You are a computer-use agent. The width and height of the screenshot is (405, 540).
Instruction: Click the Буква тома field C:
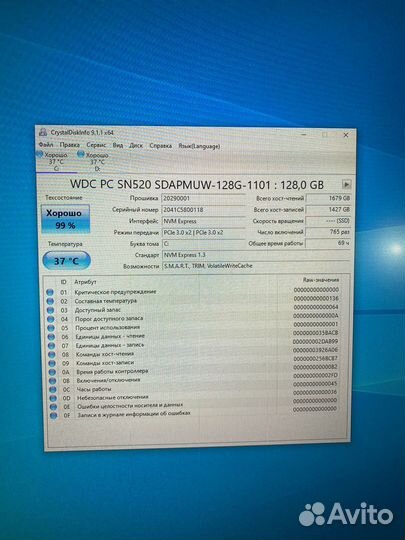click(x=203, y=243)
